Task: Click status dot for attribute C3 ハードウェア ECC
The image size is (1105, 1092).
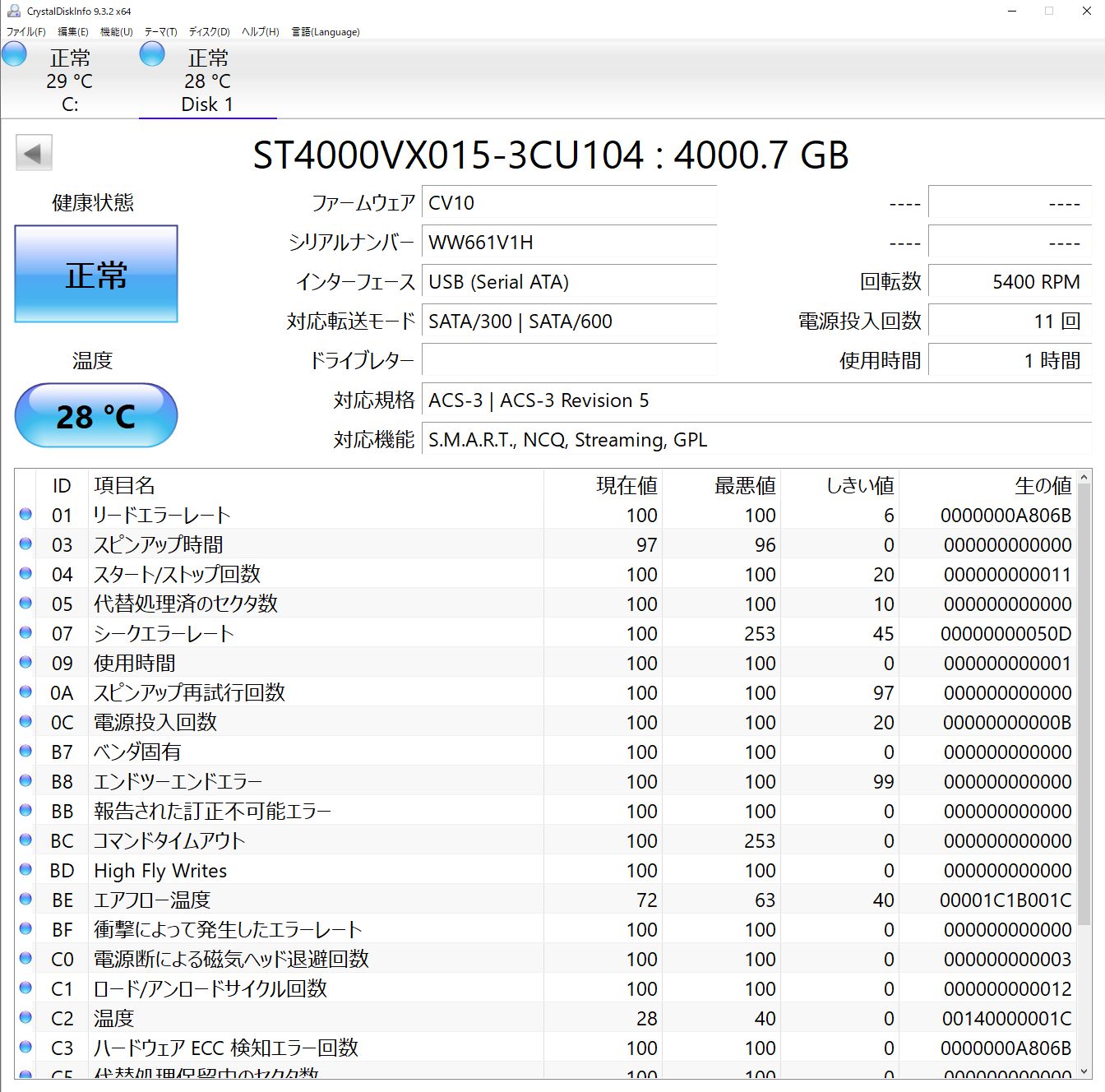Action: (25, 1047)
